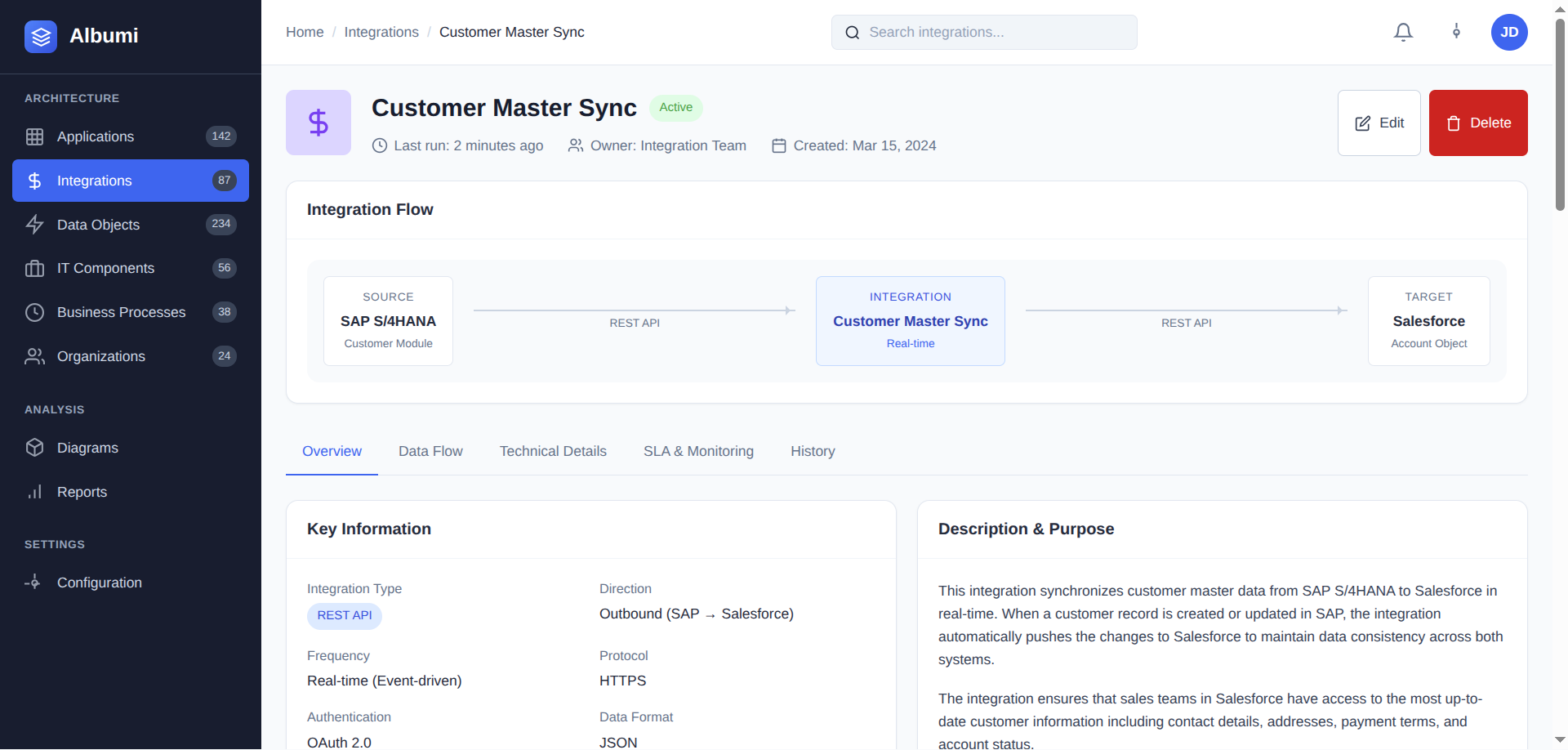Open the notifications bell

(1403, 32)
